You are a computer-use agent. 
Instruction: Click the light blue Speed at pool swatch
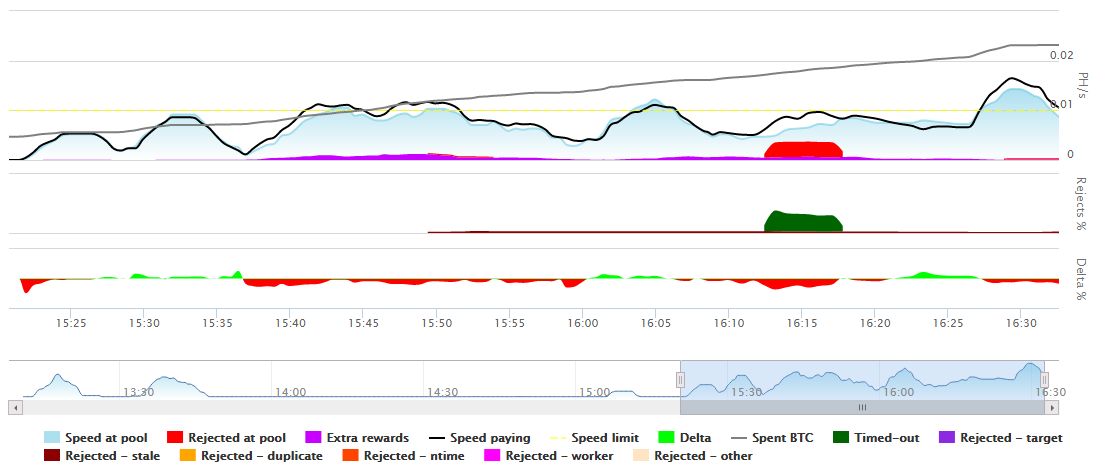click(51, 438)
